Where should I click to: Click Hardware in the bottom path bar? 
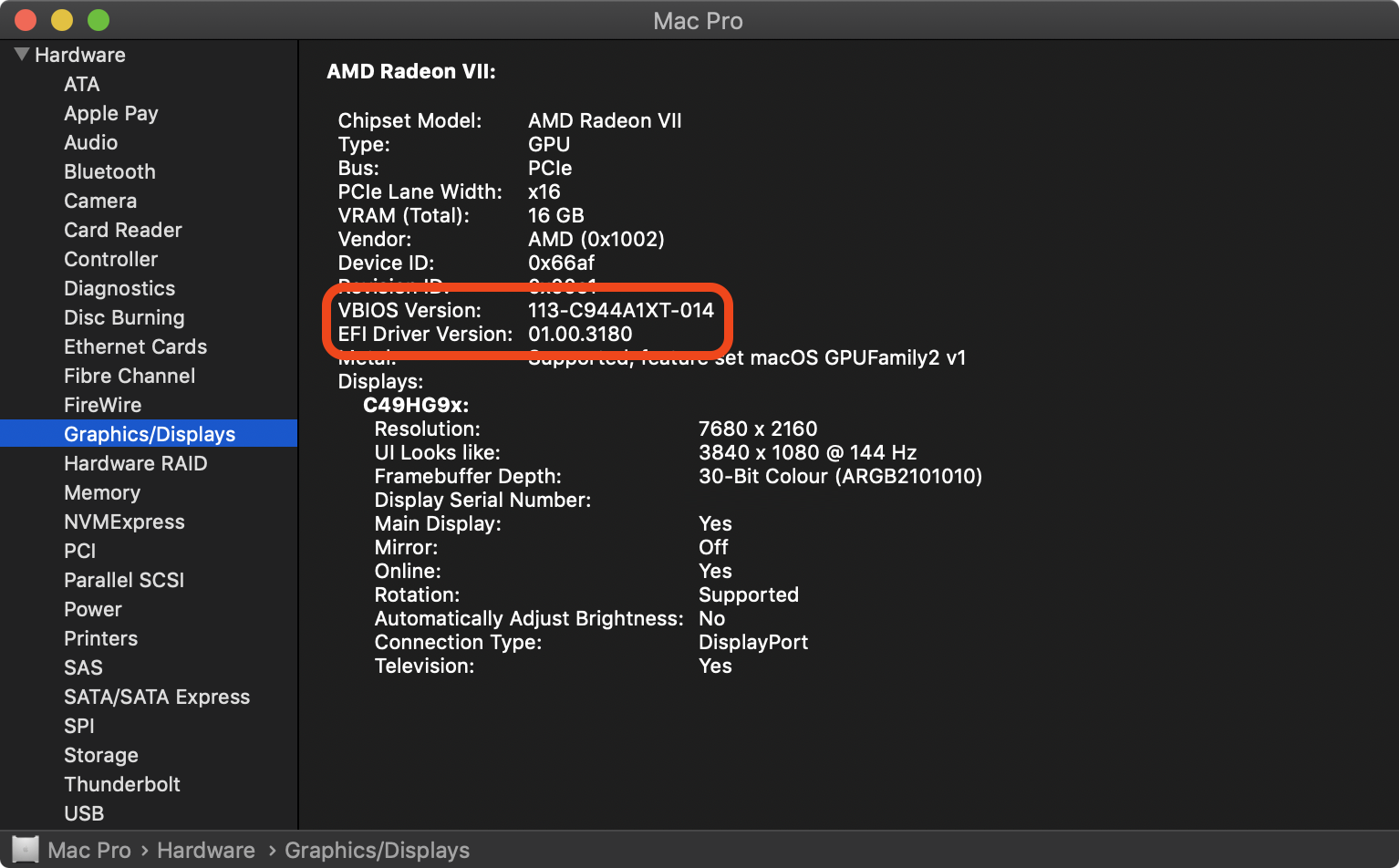point(206,850)
